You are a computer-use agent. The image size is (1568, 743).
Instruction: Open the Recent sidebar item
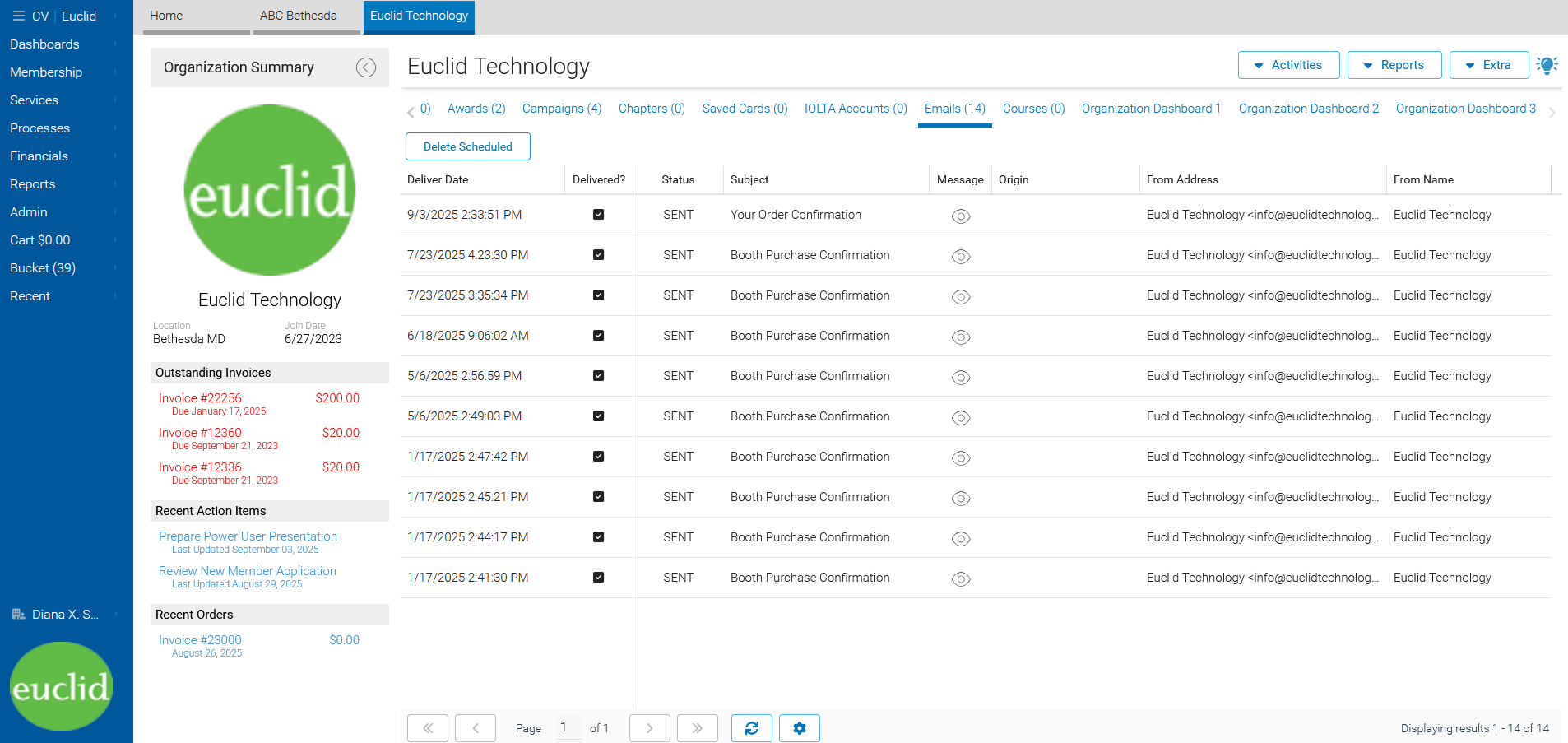66,296
